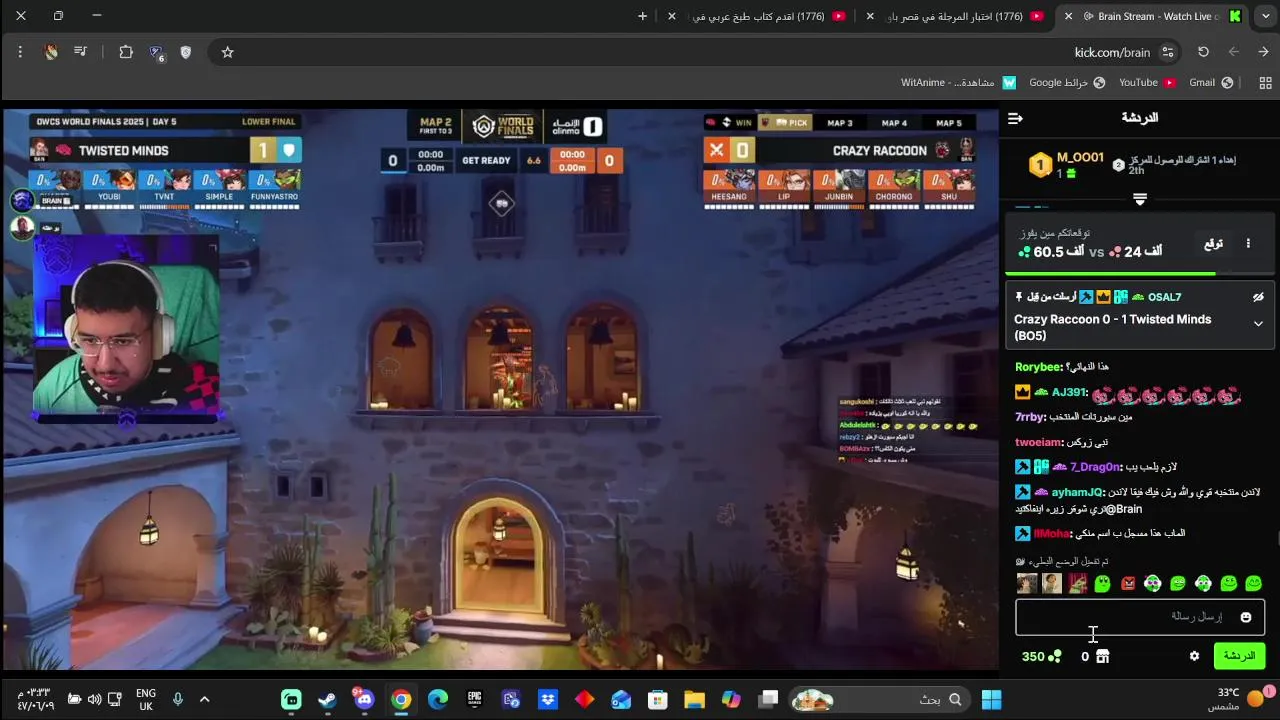Go forward in browser history
The image size is (1280, 720).
pyautogui.click(x=1233, y=52)
